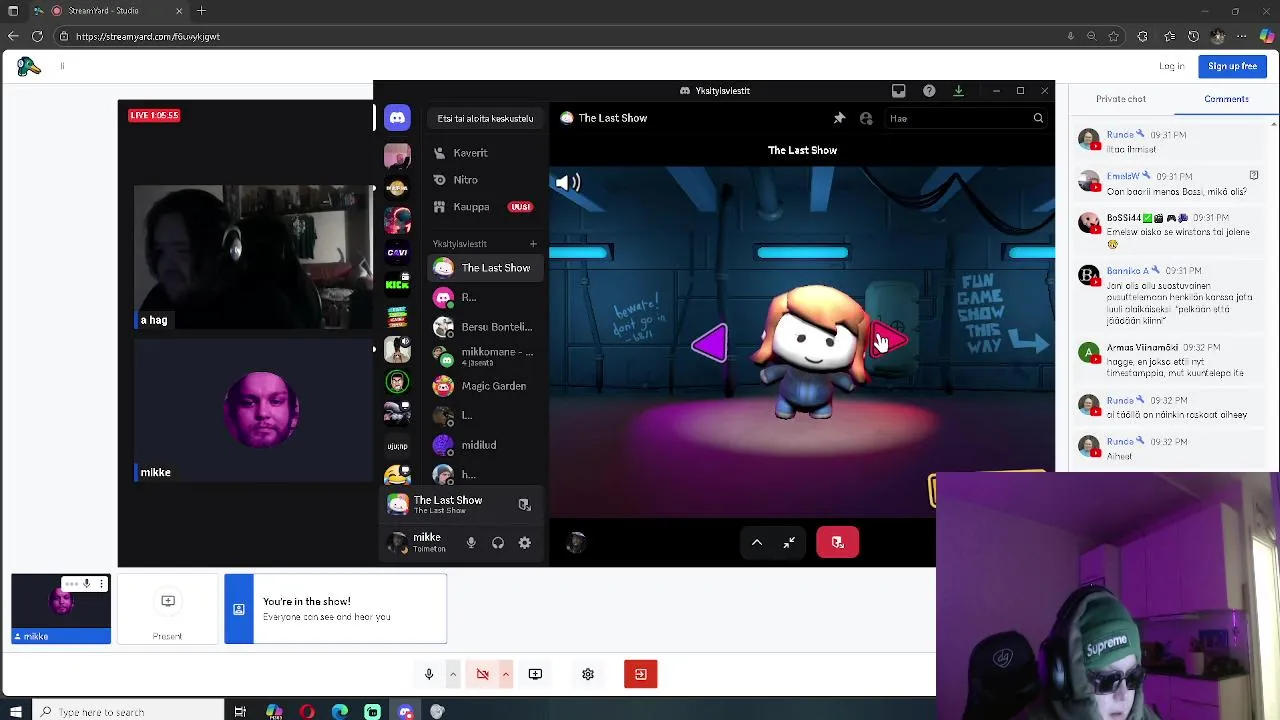Image resolution: width=1280 pixels, height=720 pixels.
Task: Open new browser tab plus
Action: click(x=201, y=11)
